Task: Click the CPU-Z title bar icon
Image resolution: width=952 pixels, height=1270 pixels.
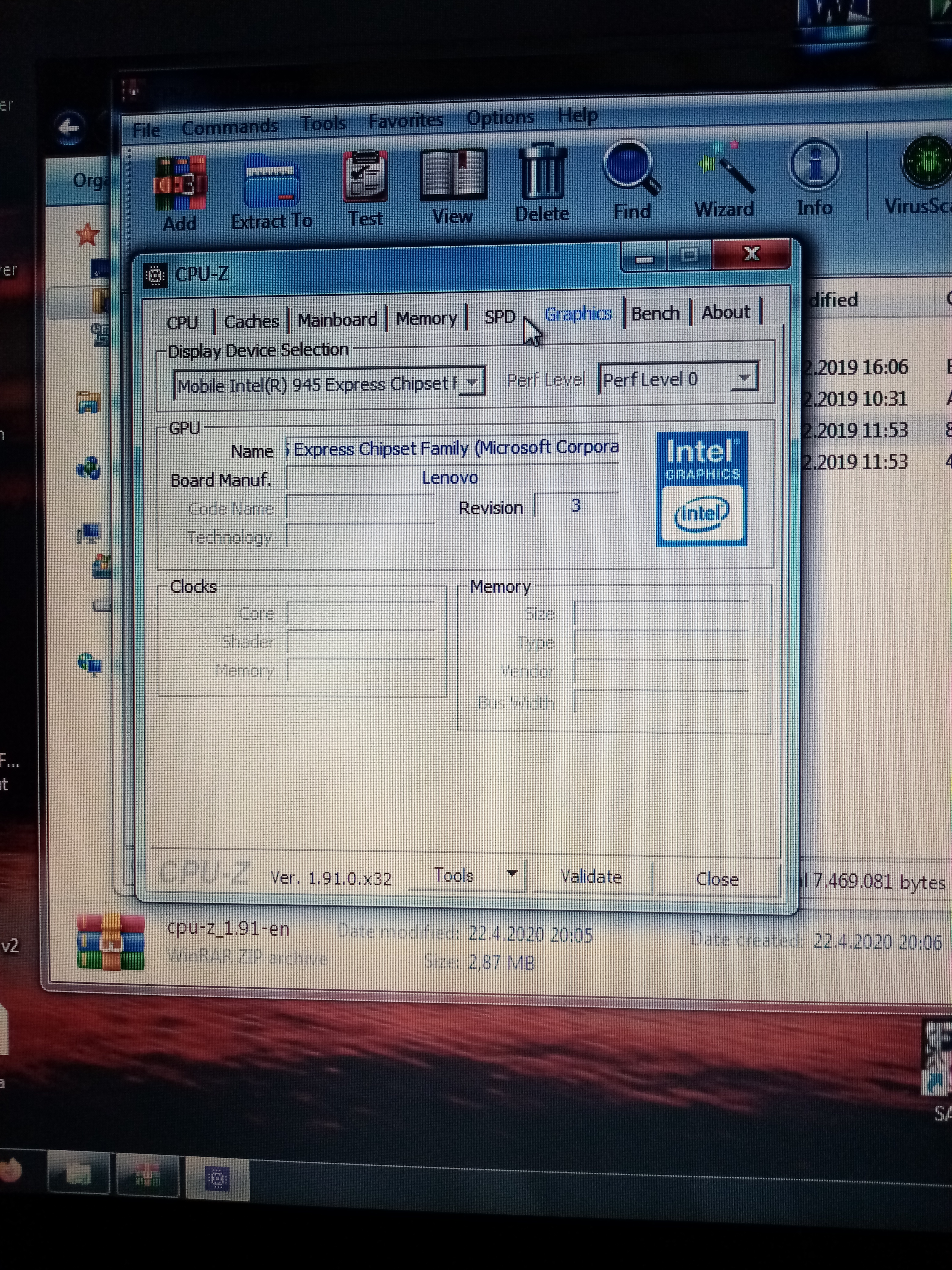Action: point(155,276)
